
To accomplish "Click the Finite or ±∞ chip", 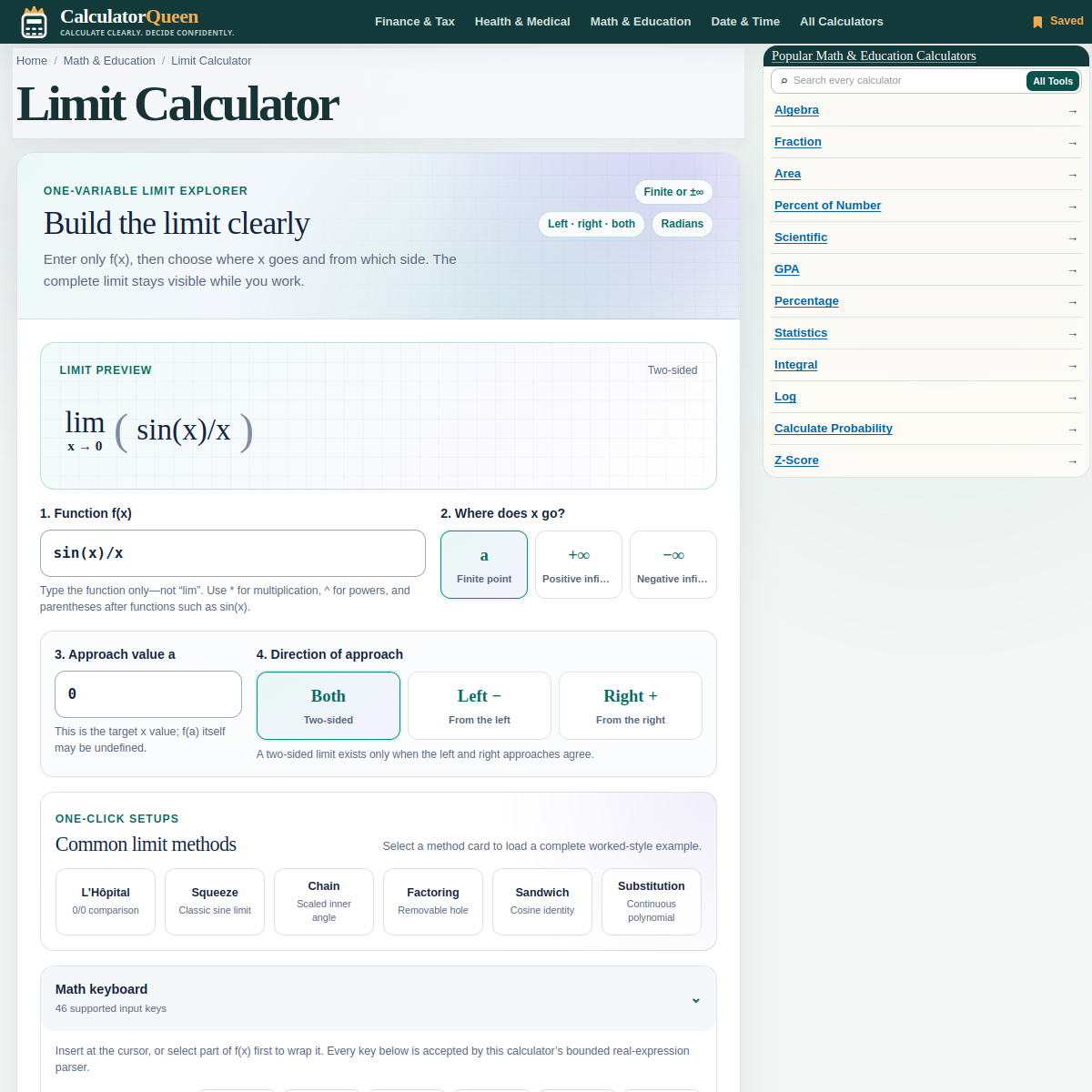I will coord(673,192).
